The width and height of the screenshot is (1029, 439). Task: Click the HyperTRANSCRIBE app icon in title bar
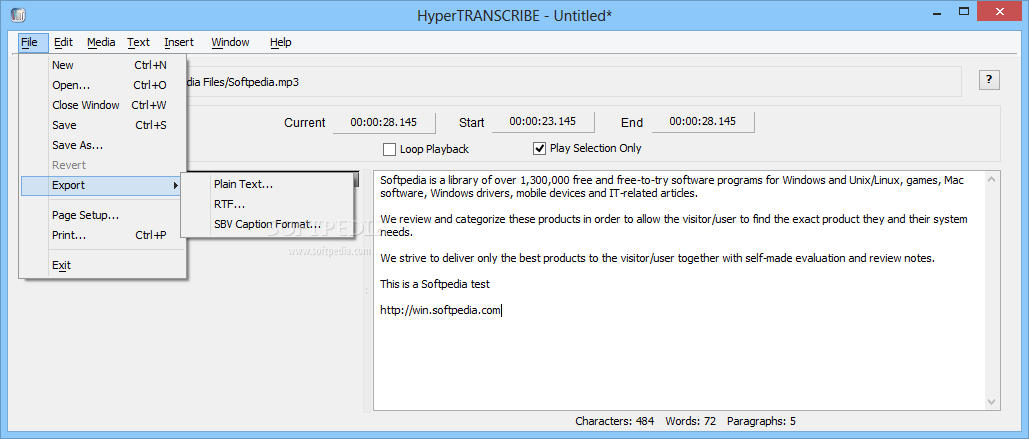click(18, 14)
